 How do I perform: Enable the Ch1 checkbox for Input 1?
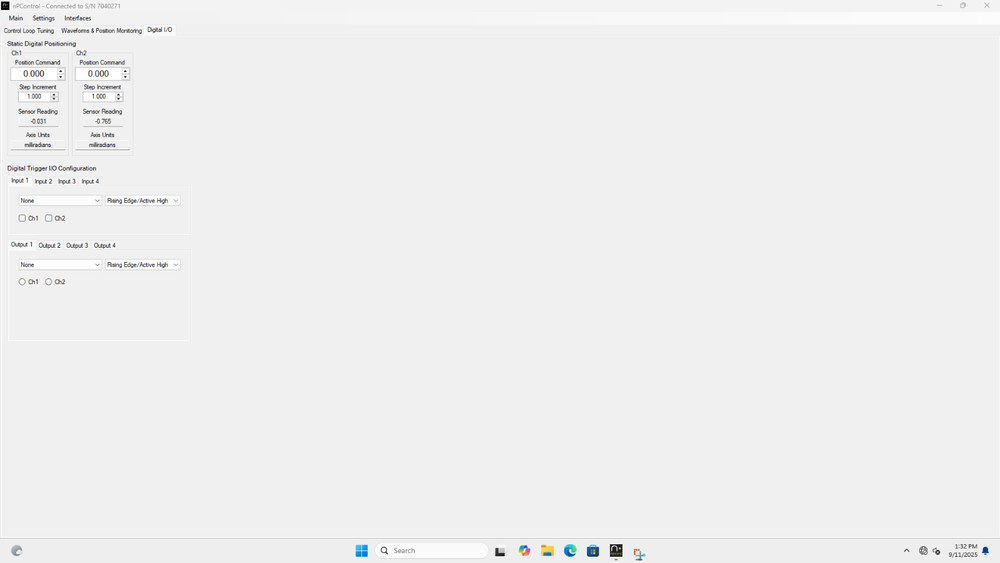tap(22, 218)
